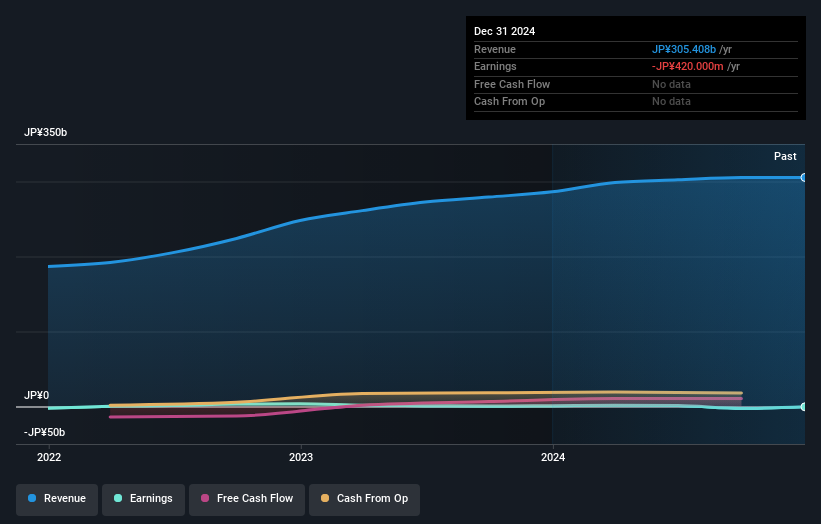Viewport: 821px width, 524px height.
Task: Click the Dec 31 2024 tooltip date
Action: pos(504,31)
